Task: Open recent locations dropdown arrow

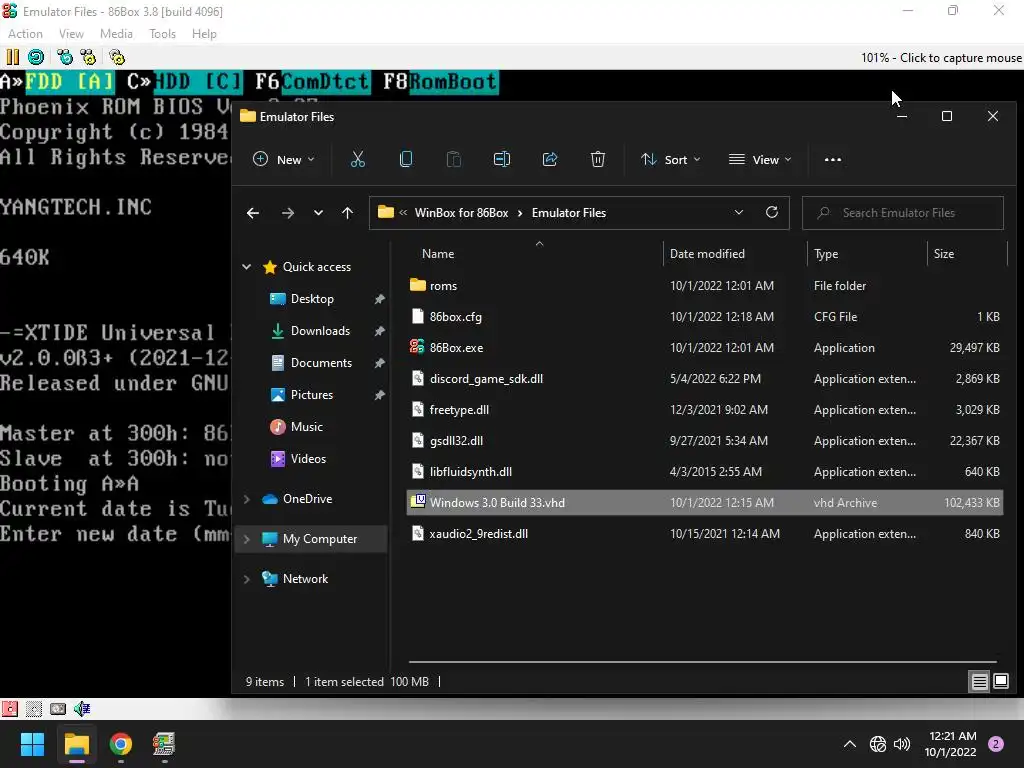Action: (x=318, y=213)
